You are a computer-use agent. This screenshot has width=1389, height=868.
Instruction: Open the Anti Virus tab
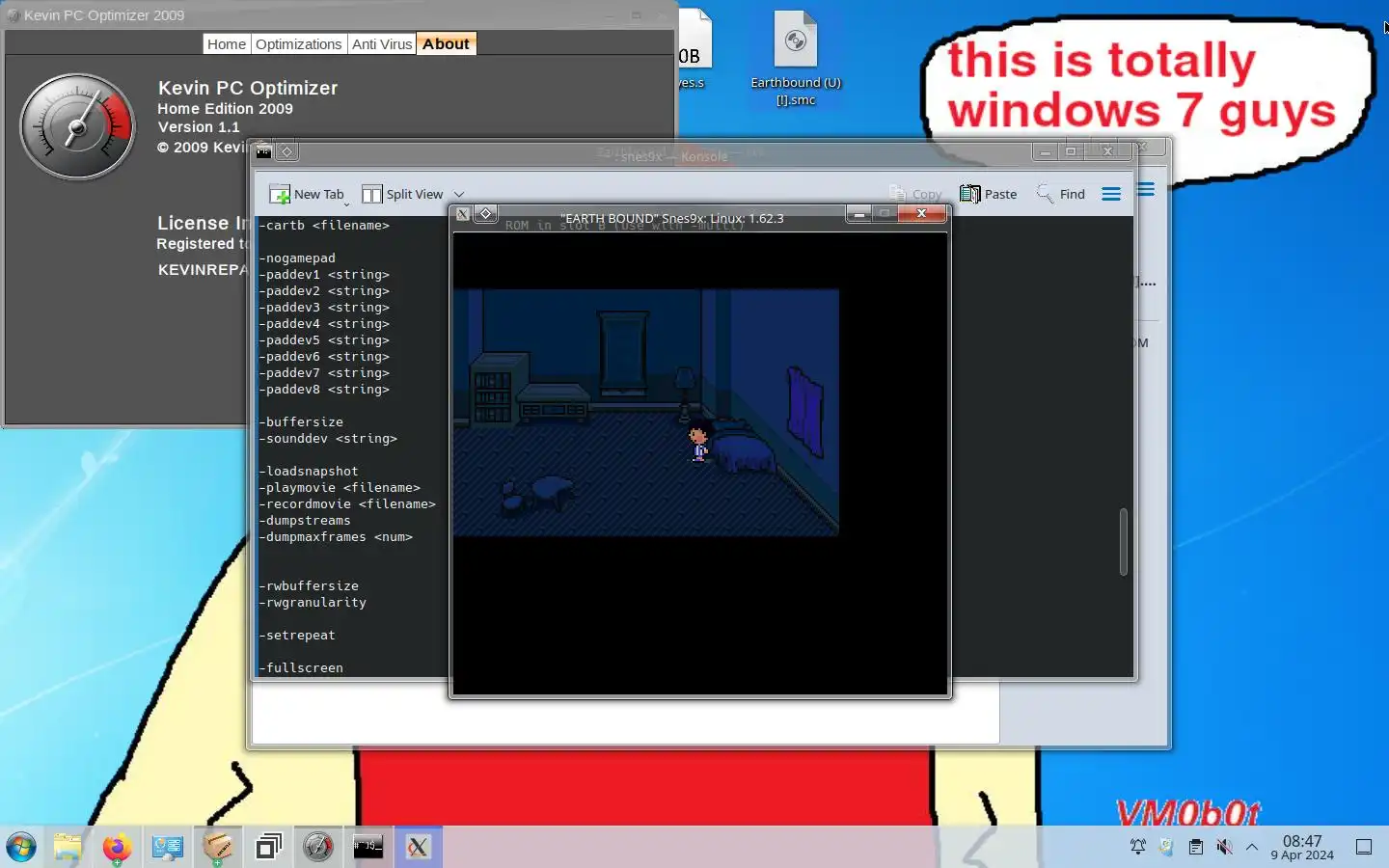382,44
